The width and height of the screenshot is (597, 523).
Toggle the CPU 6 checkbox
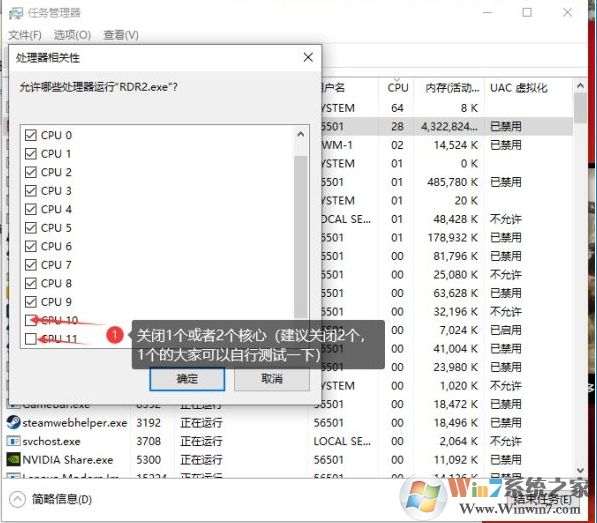(31, 246)
